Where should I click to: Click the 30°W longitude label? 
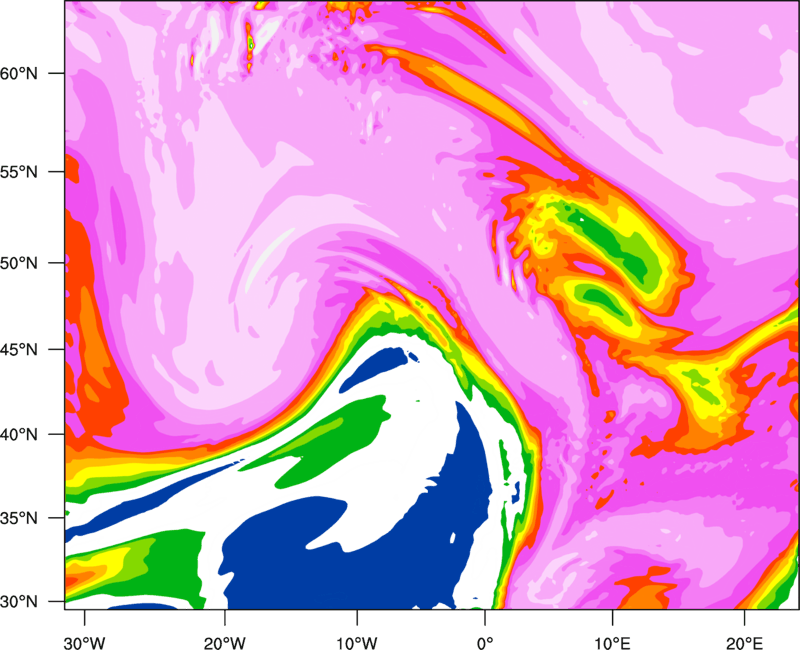tap(85, 643)
